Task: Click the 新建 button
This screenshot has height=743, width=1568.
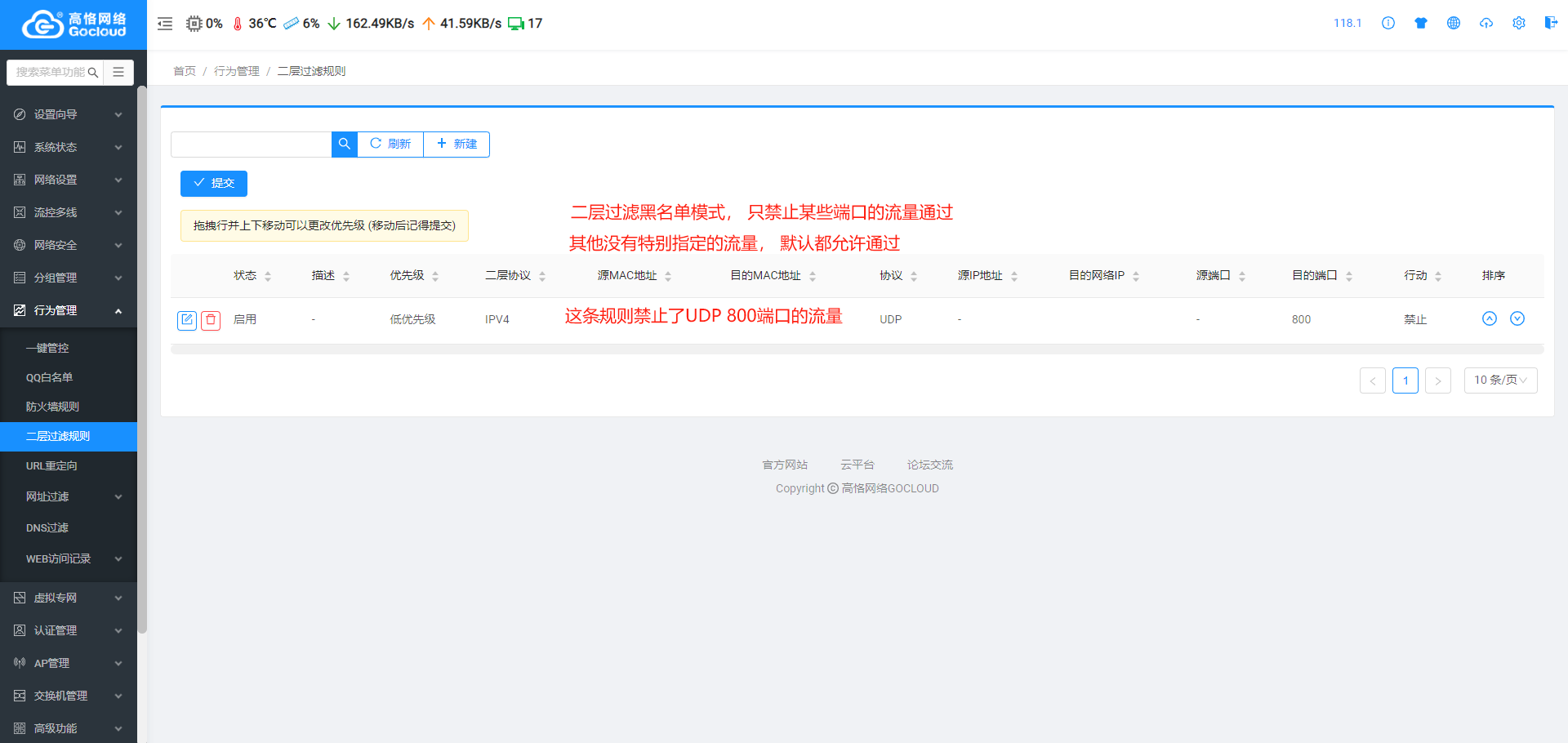Action: tap(457, 144)
